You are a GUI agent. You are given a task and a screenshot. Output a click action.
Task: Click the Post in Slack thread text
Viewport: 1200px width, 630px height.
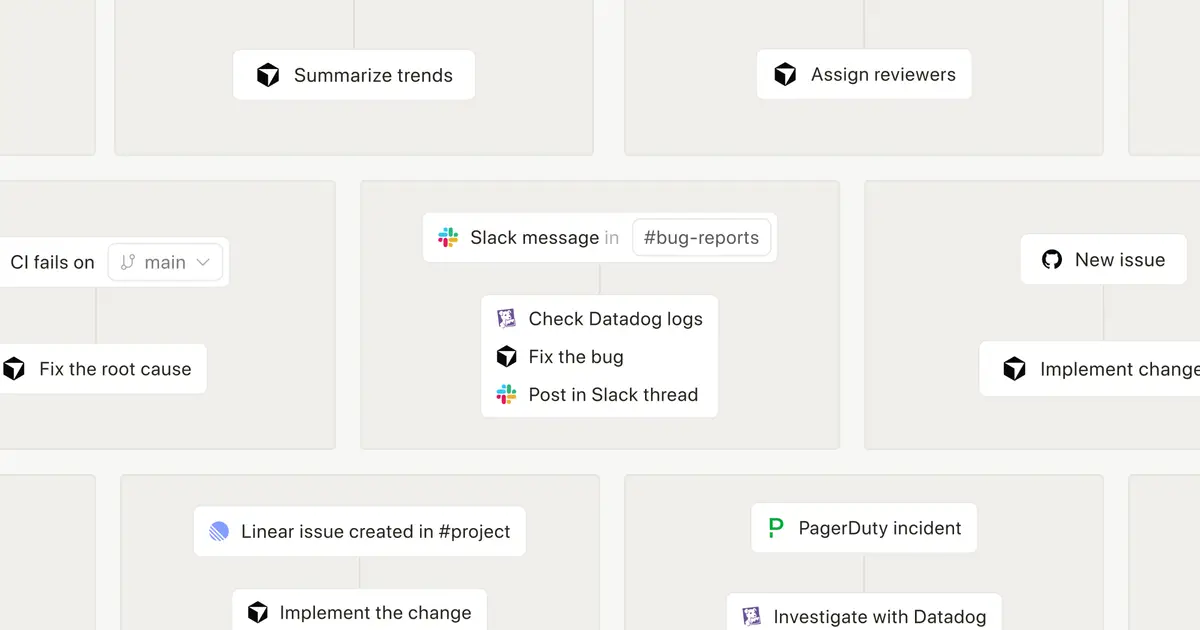pos(613,394)
